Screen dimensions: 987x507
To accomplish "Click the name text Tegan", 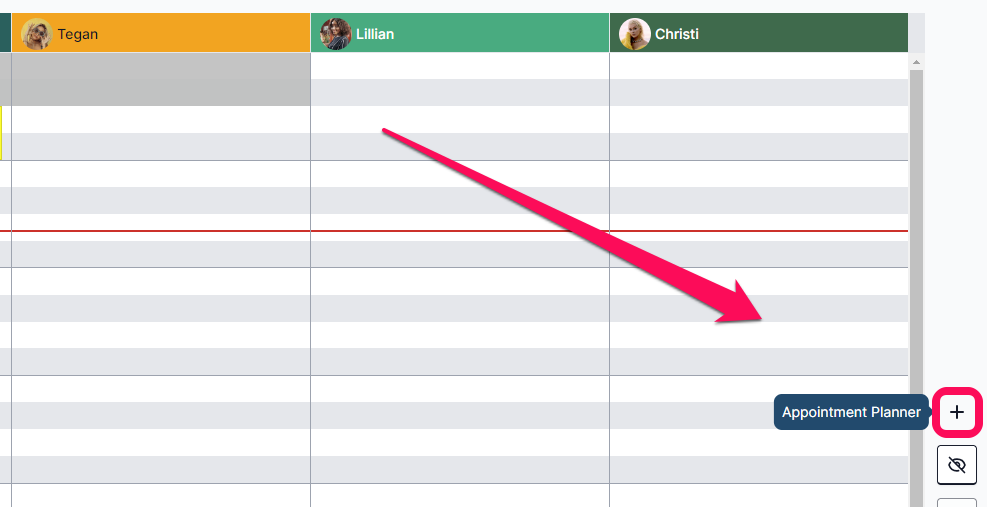I will (77, 34).
